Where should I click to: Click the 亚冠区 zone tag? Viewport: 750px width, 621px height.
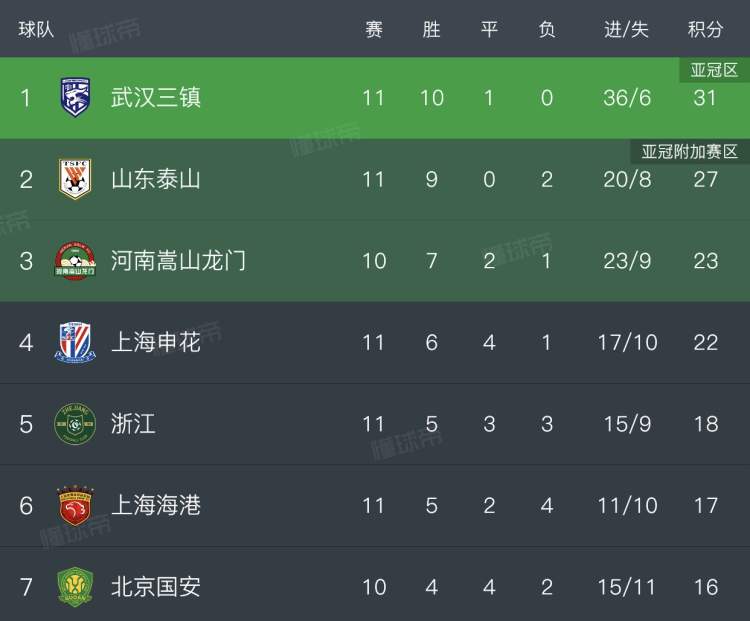click(x=714, y=70)
